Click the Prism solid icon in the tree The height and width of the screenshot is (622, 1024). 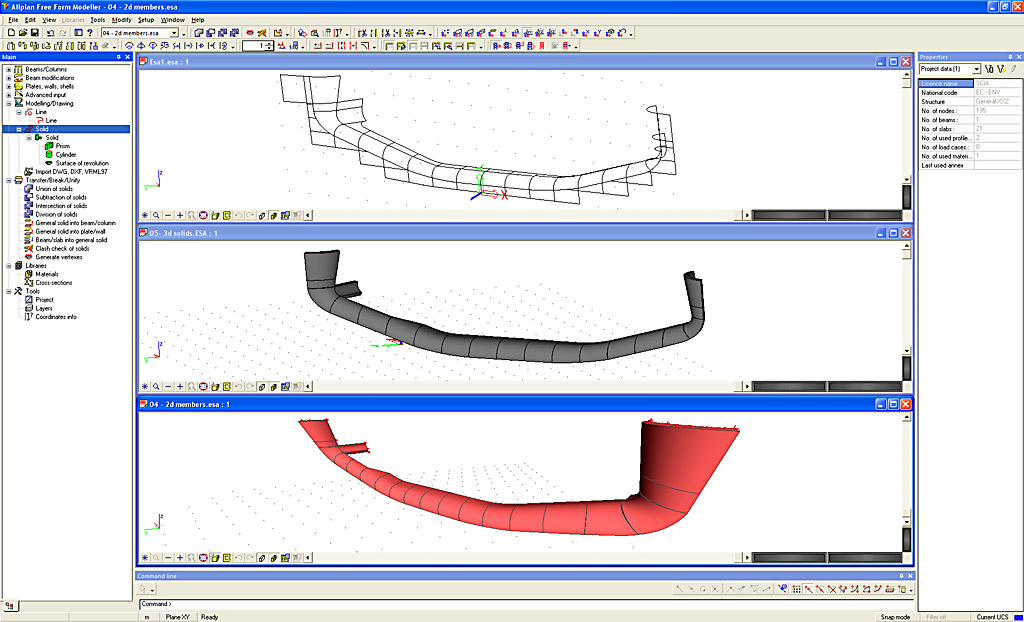point(48,146)
